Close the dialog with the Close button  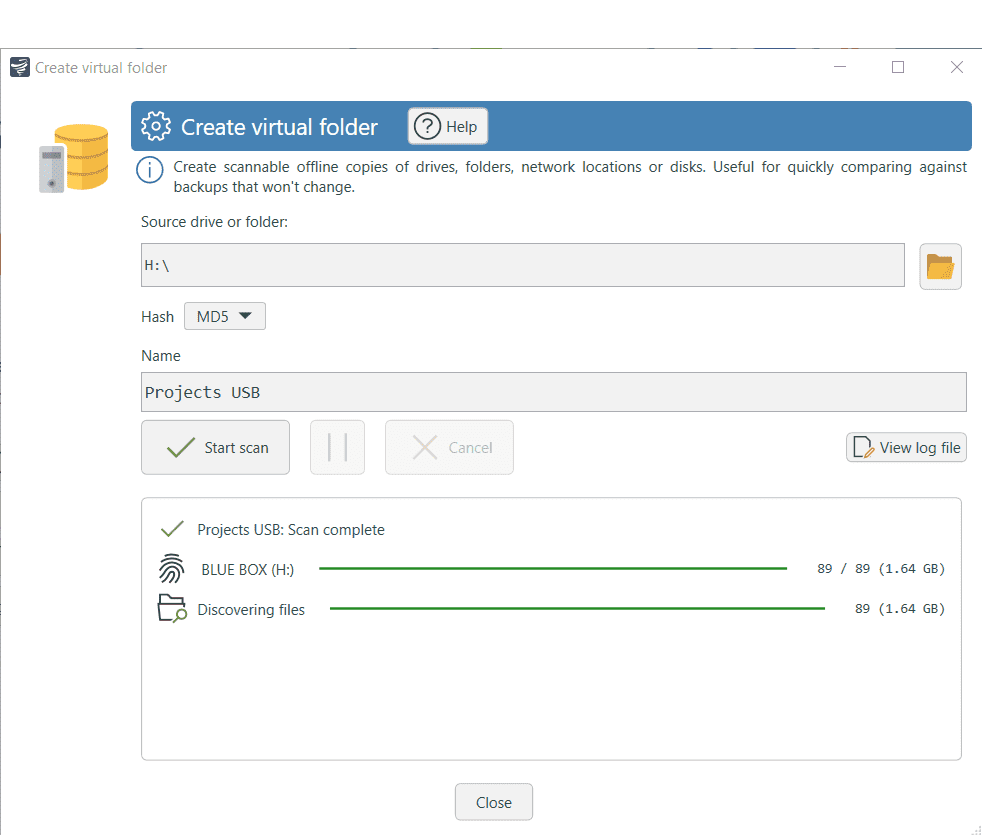494,802
